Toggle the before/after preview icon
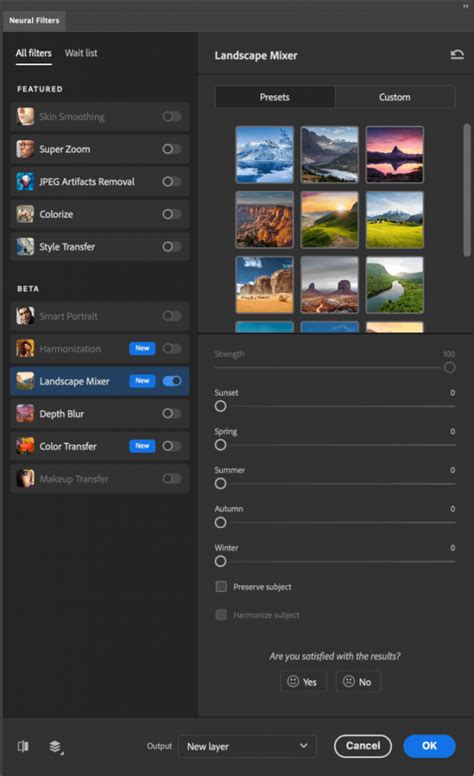Viewport: 474px width, 776px height. [x=23, y=746]
